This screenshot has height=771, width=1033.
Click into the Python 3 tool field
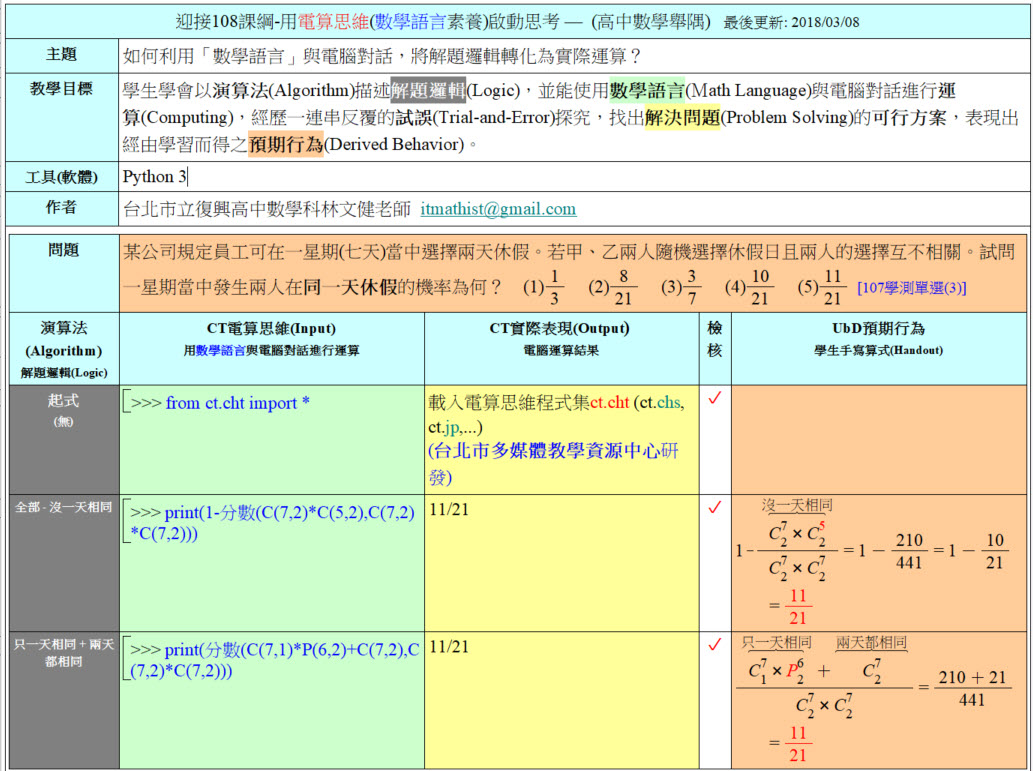click(x=574, y=177)
